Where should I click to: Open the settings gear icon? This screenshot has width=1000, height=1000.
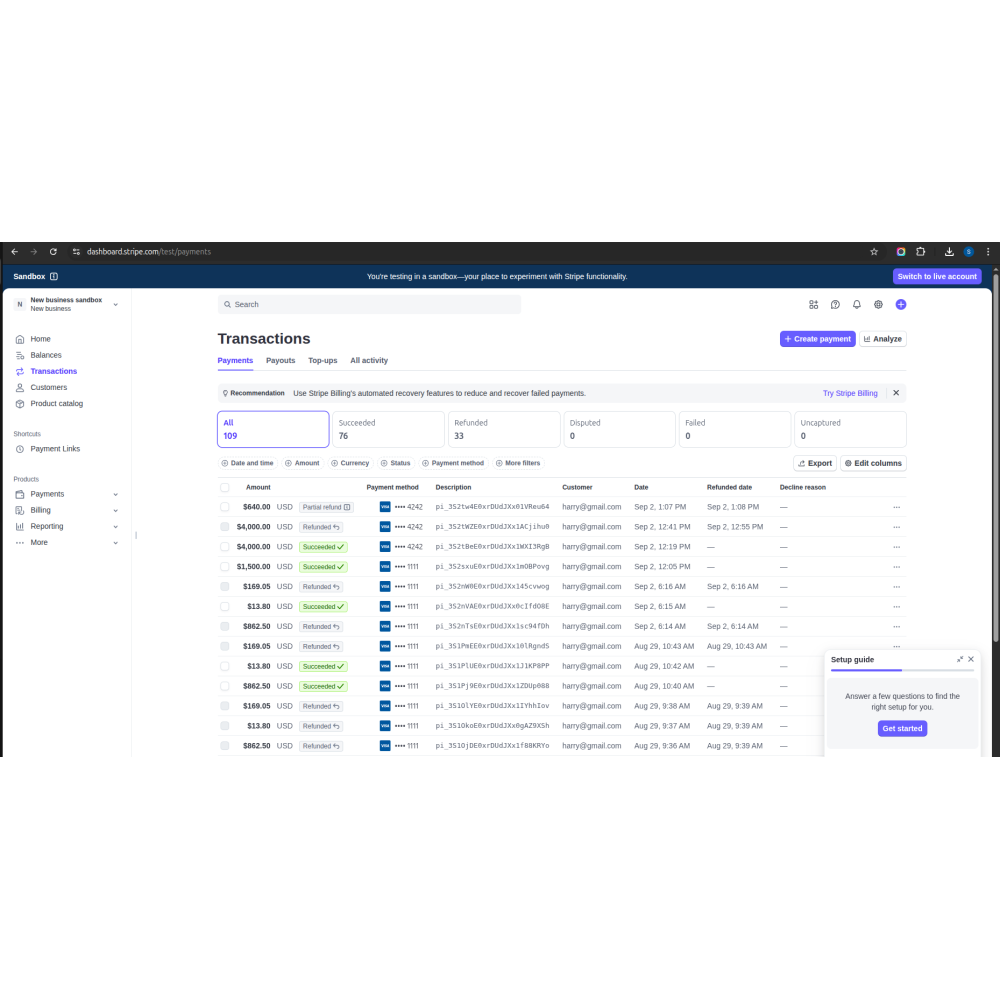click(x=878, y=305)
